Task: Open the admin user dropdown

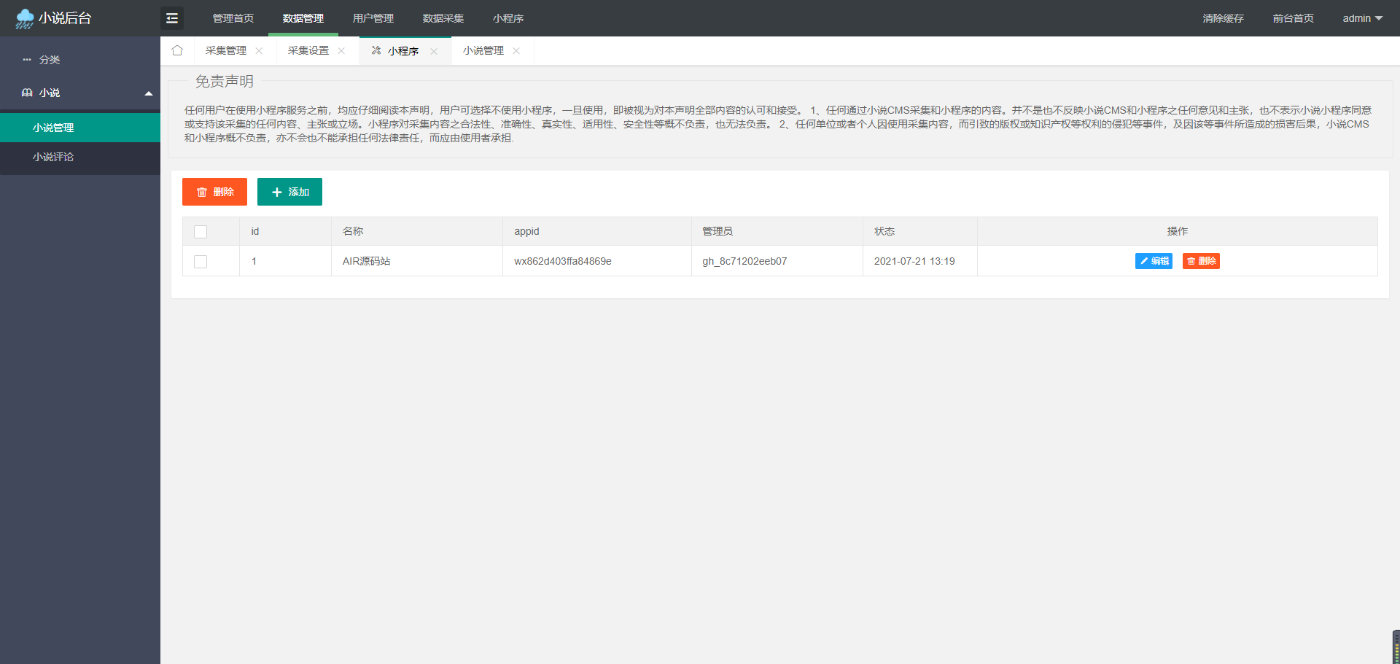Action: coord(1362,18)
